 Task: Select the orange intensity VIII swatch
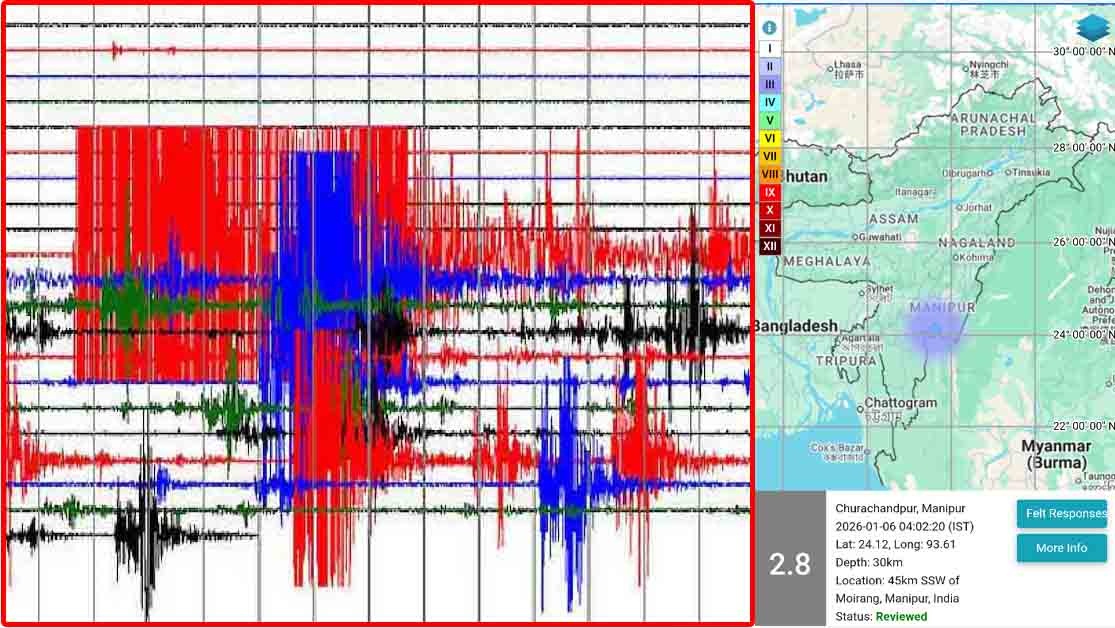tap(769, 174)
